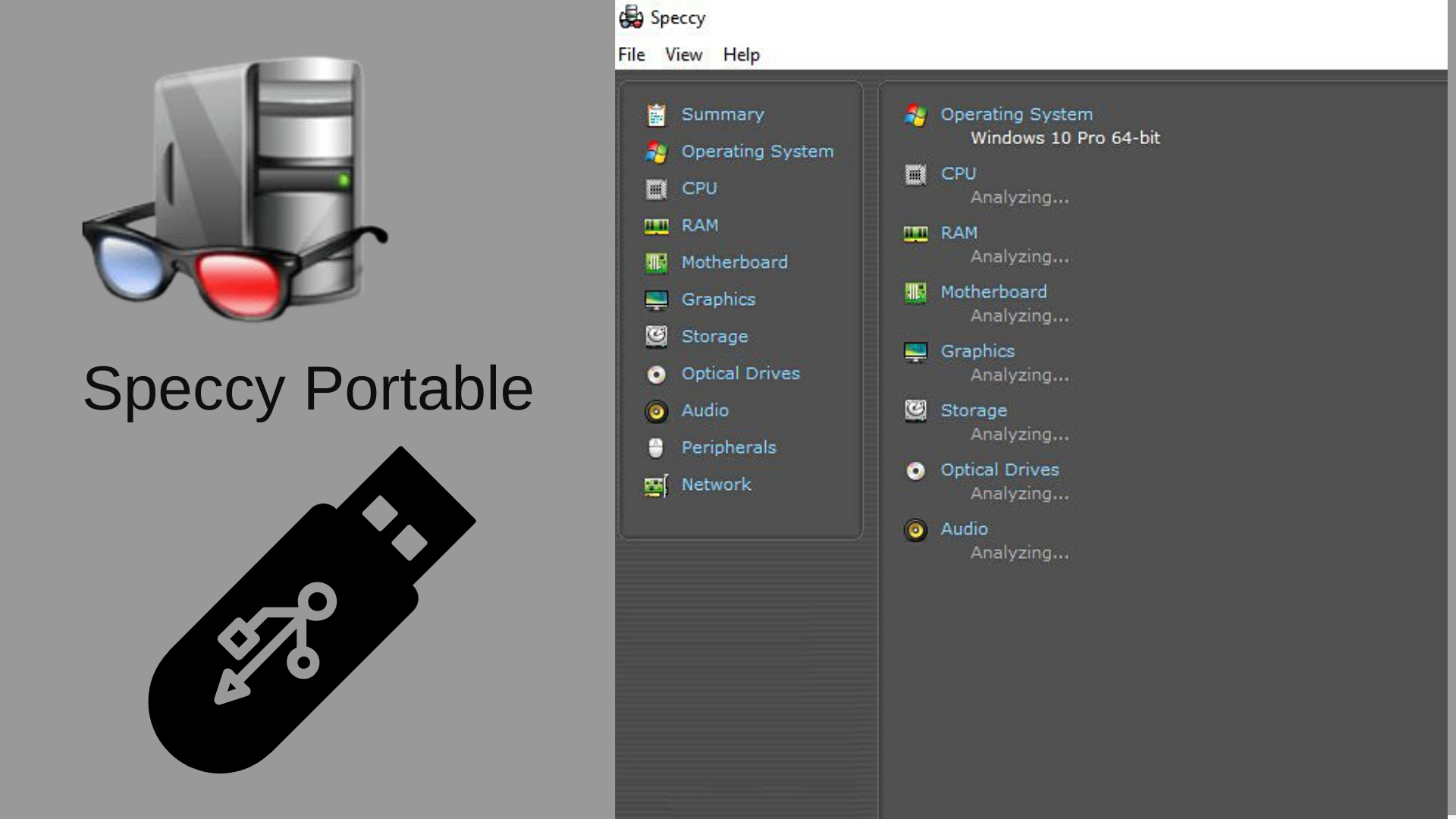This screenshot has height=819, width=1456.
Task: Click 'Analyzing...' text under Audio
Action: (1019, 552)
